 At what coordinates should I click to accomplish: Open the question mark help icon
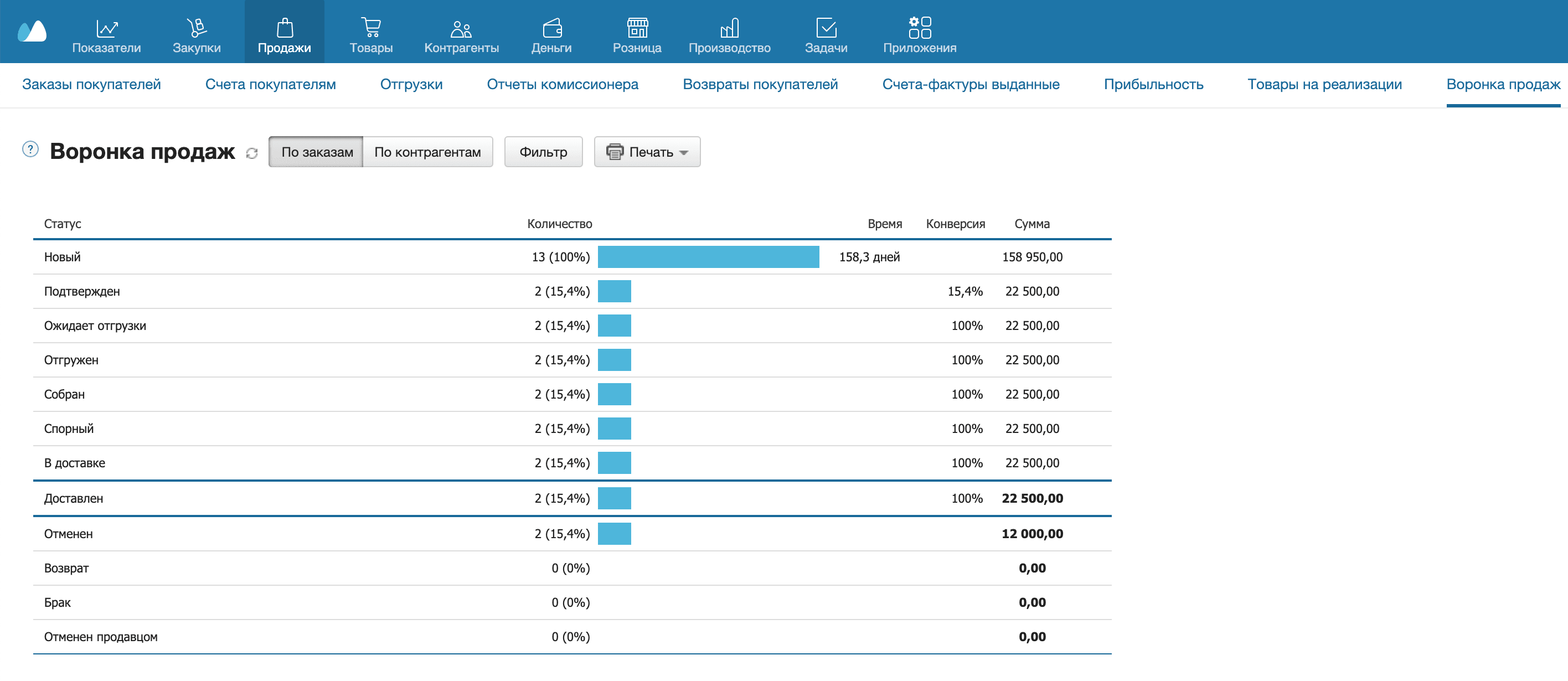click(30, 149)
